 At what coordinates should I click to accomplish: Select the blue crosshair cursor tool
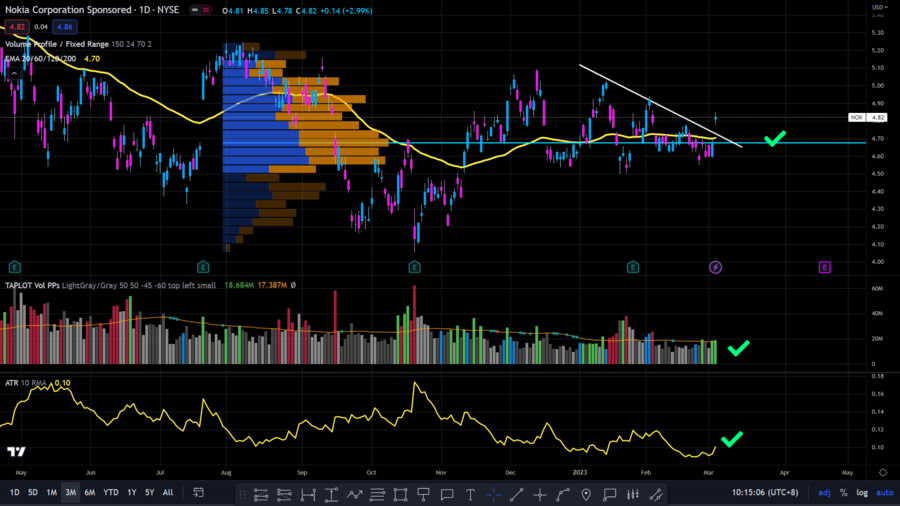point(493,494)
